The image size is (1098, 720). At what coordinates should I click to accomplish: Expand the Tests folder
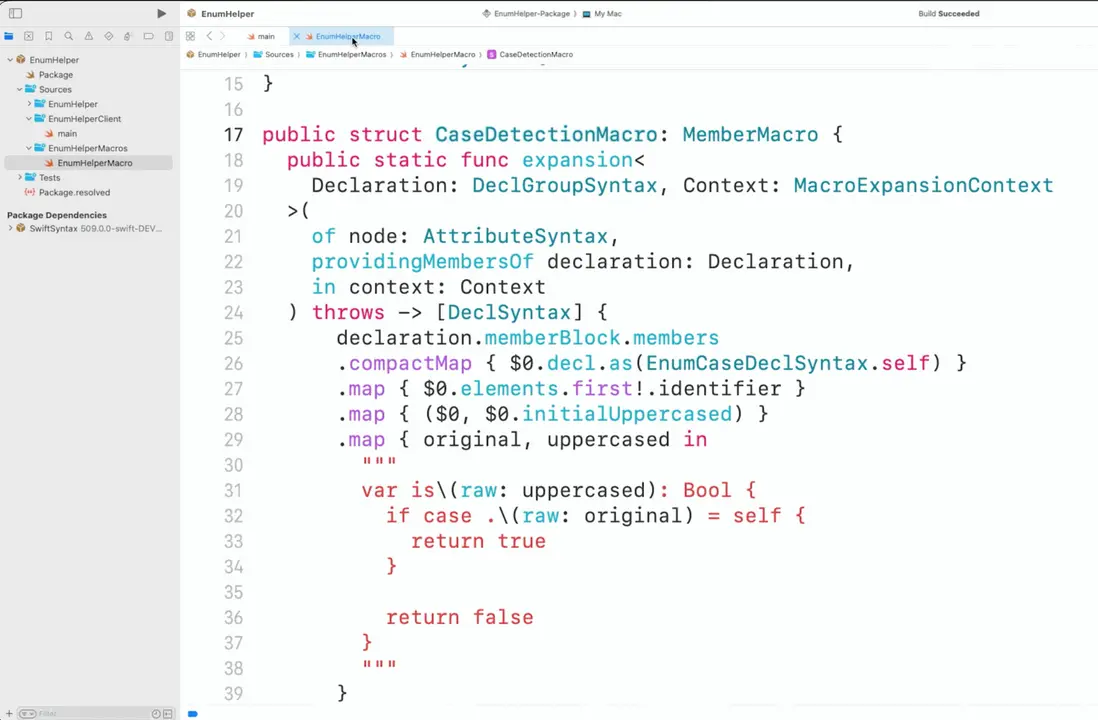click(20, 178)
